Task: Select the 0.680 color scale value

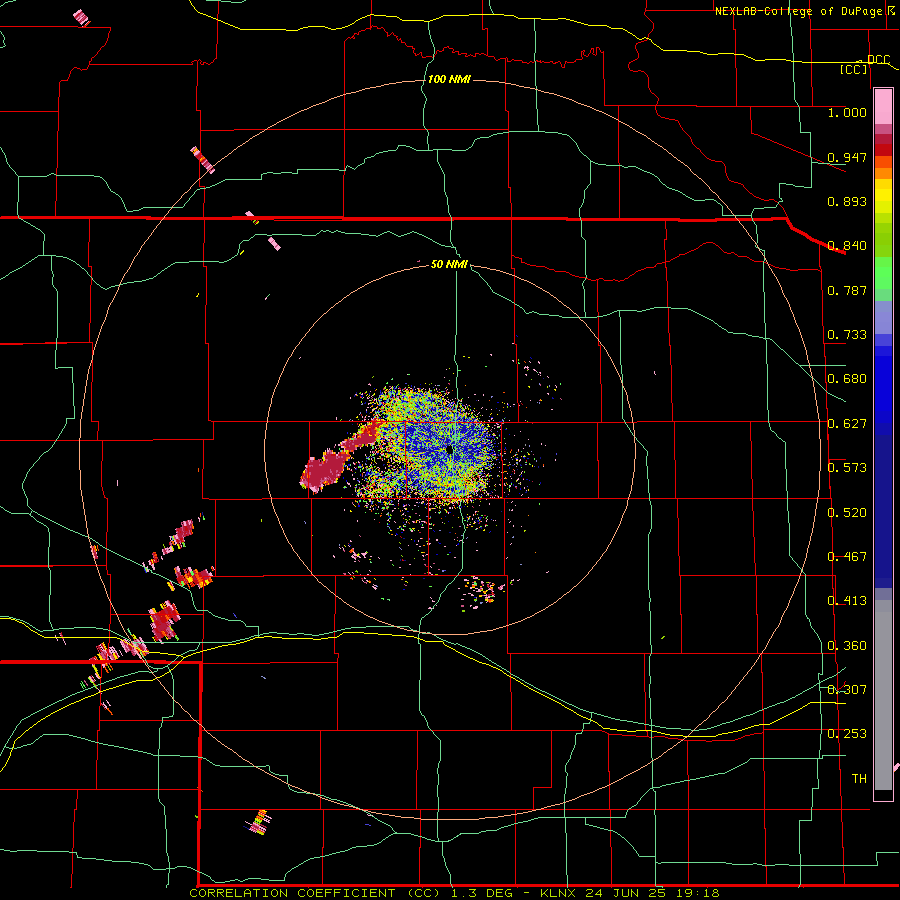Action: (x=847, y=379)
